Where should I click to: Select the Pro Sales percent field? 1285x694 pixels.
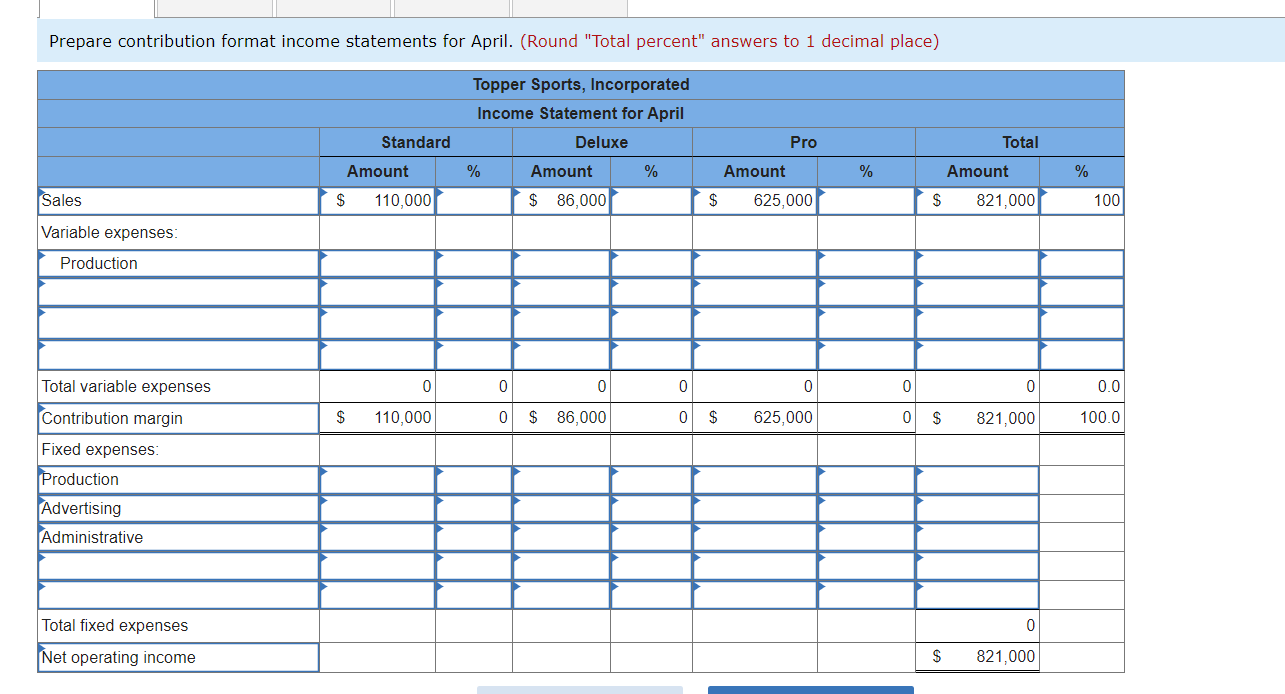[866, 201]
